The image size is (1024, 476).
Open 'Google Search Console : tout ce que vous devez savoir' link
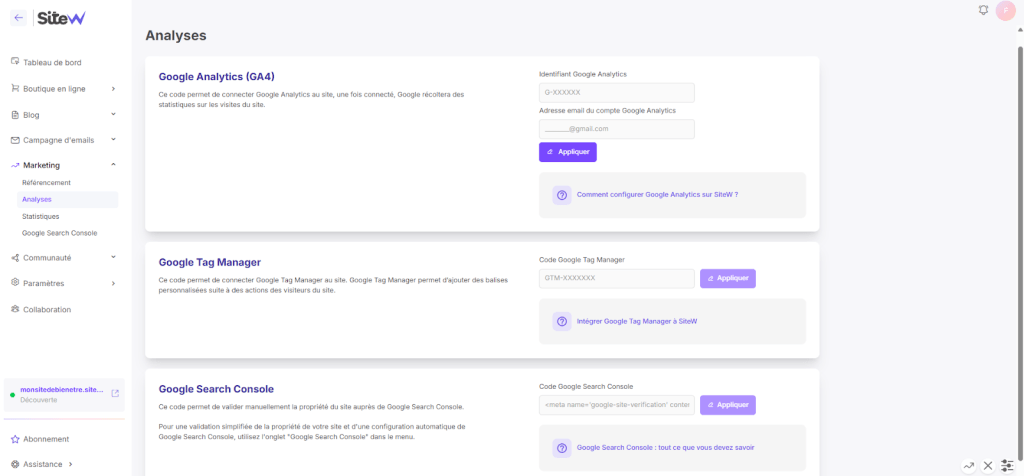tap(666, 448)
